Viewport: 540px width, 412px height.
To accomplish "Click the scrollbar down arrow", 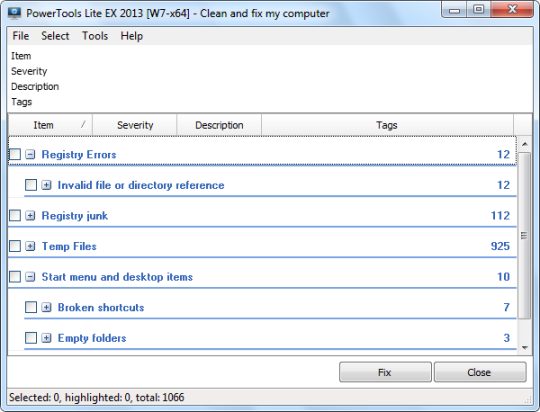I will (525, 348).
